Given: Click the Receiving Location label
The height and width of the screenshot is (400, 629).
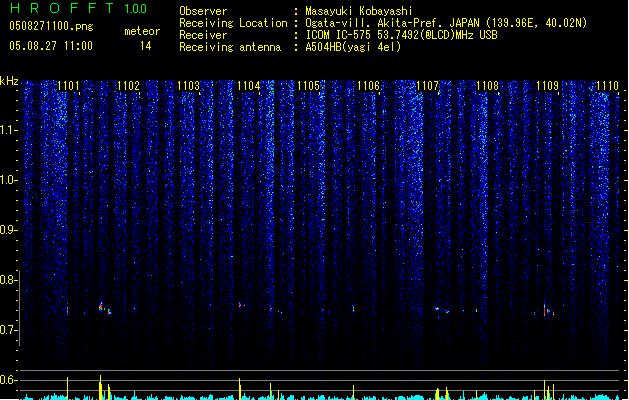Looking at the screenshot, I should click(233, 23).
